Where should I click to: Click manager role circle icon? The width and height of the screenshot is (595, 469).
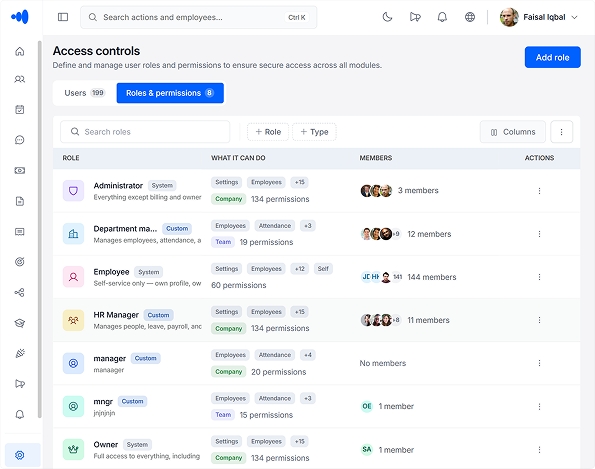point(73,363)
